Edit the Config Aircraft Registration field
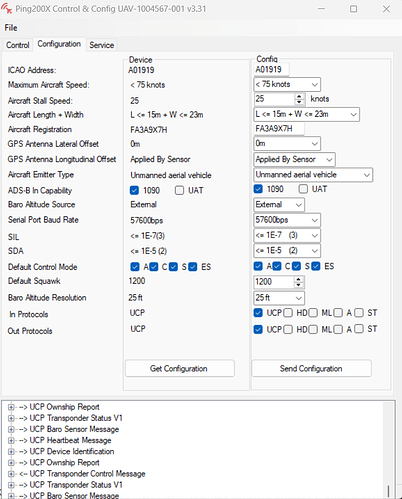 pos(279,129)
